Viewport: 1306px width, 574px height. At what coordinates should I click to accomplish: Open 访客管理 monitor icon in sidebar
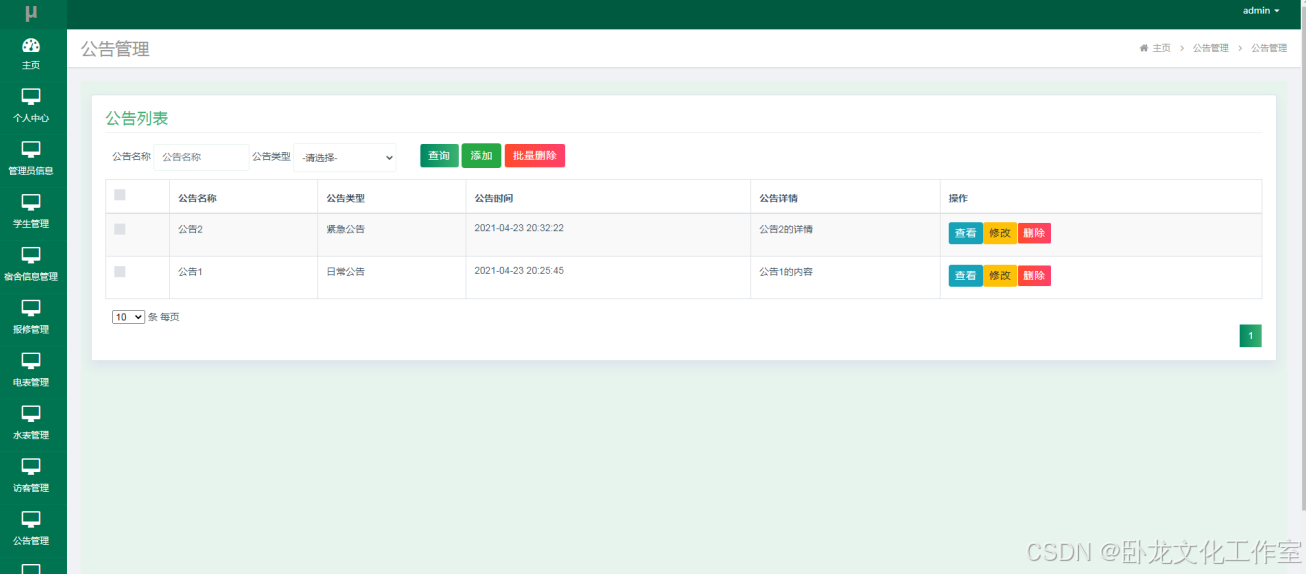[31, 467]
